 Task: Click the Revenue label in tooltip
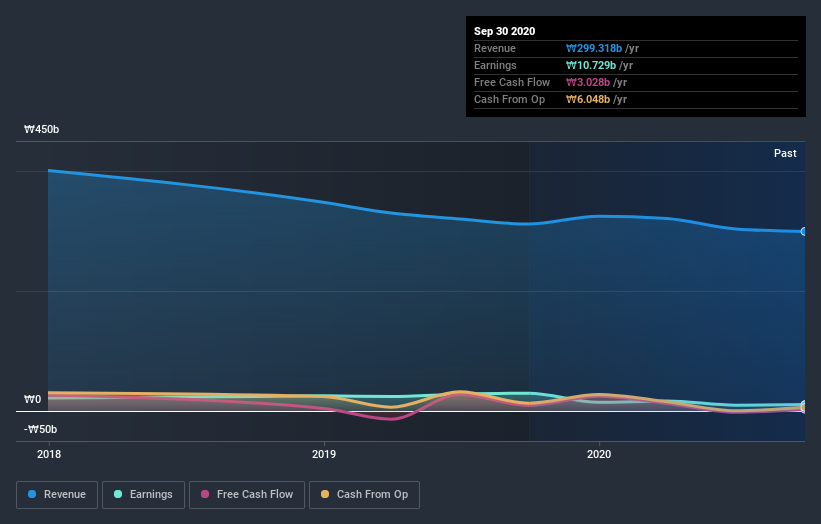click(x=495, y=48)
